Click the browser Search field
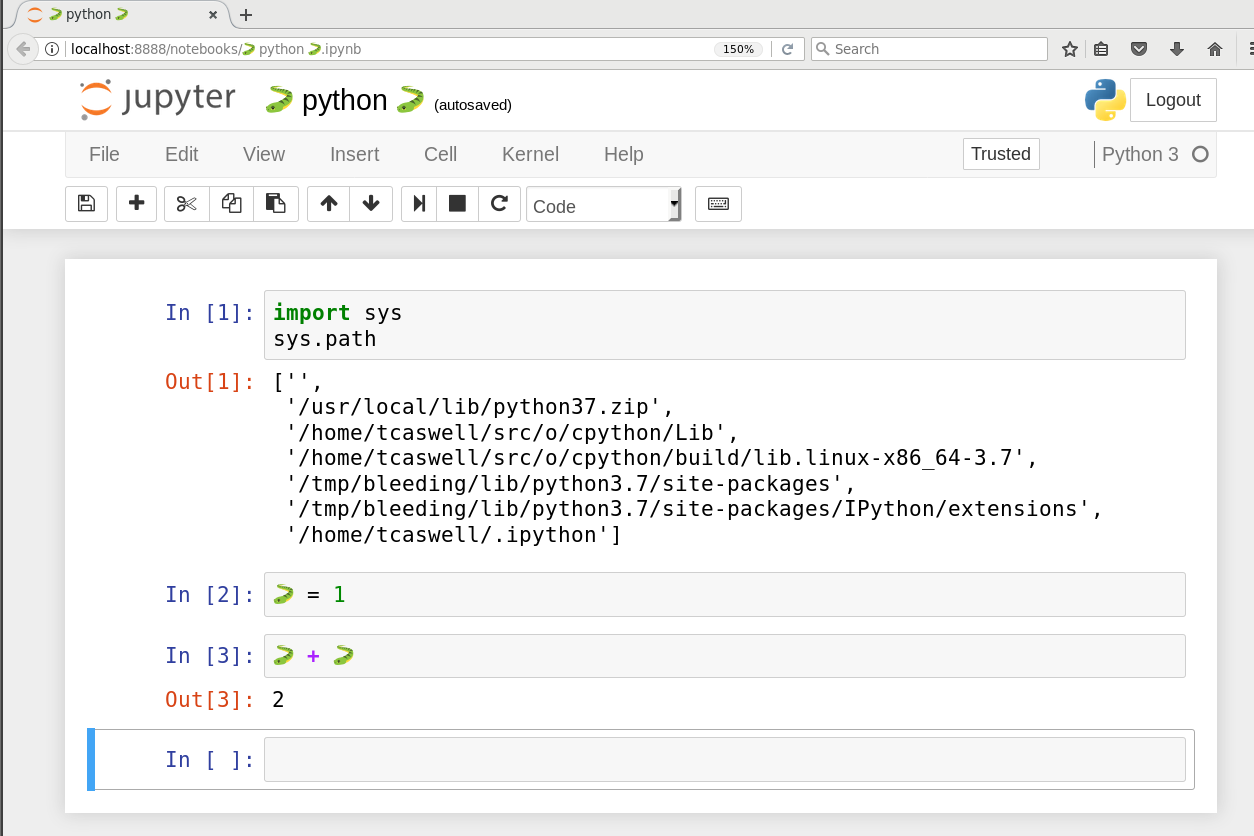This screenshot has height=836, width=1254. pos(929,49)
